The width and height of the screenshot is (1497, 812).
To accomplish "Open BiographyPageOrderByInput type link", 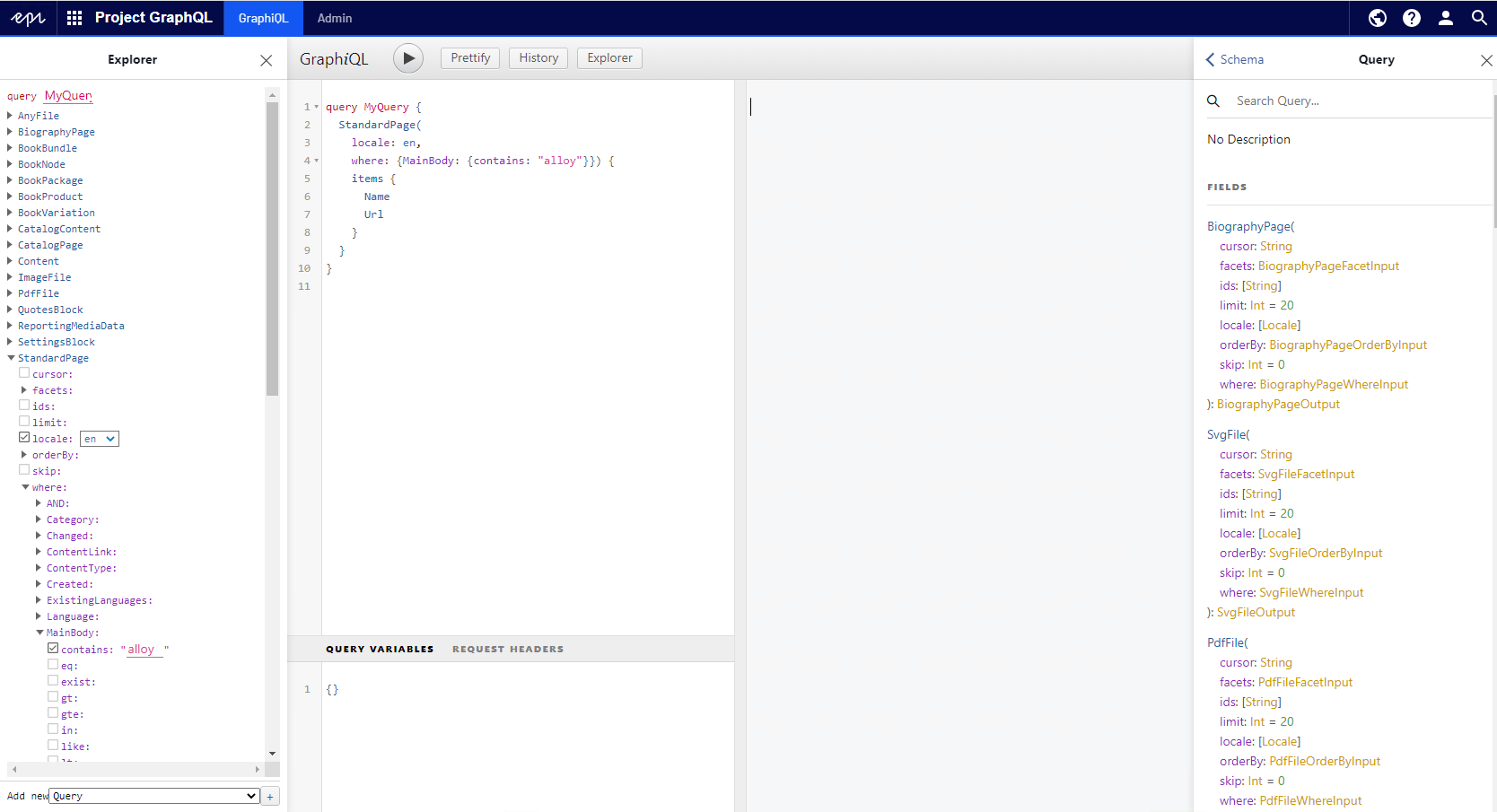I will click(1348, 345).
